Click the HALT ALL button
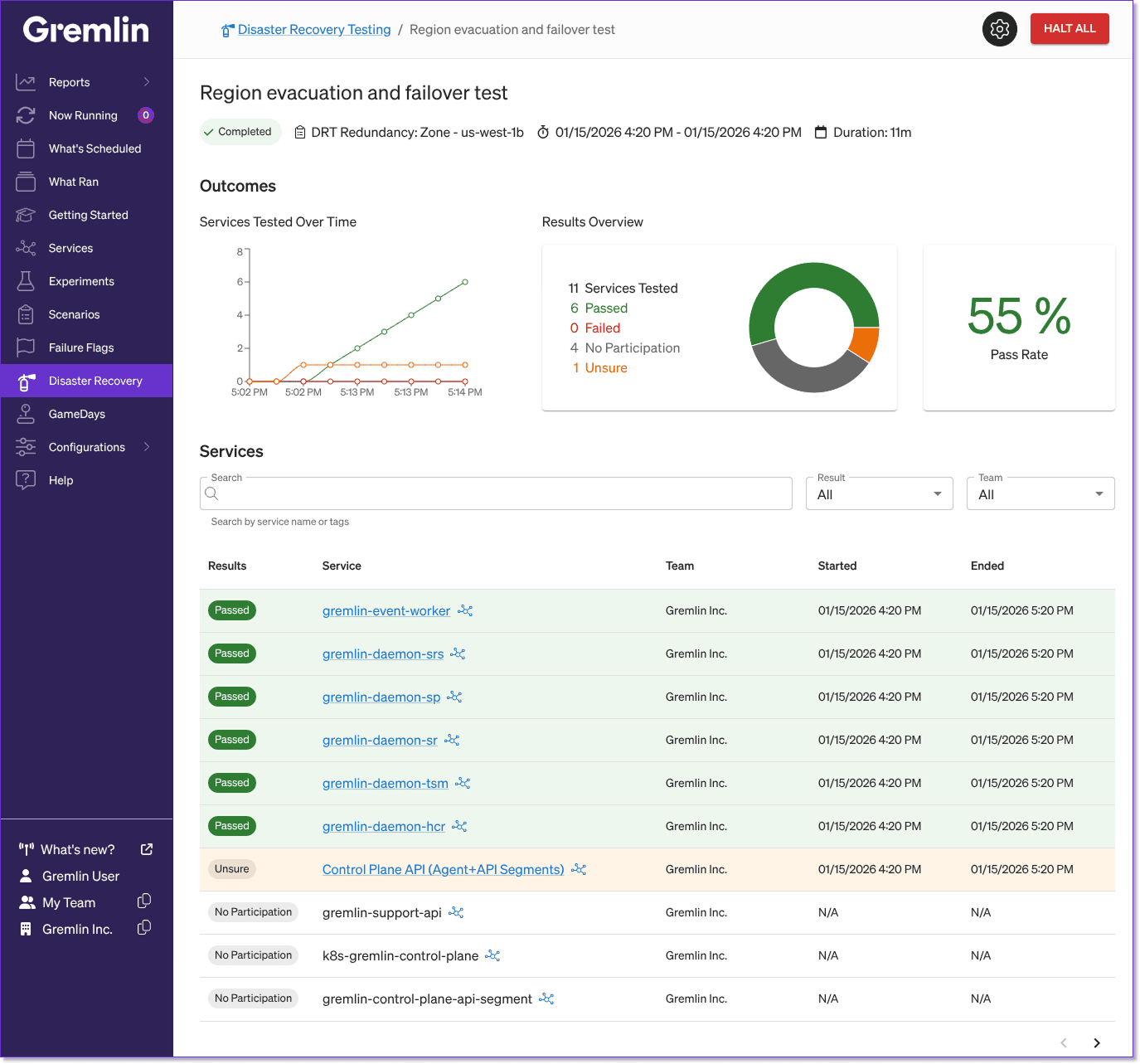 [x=1070, y=29]
